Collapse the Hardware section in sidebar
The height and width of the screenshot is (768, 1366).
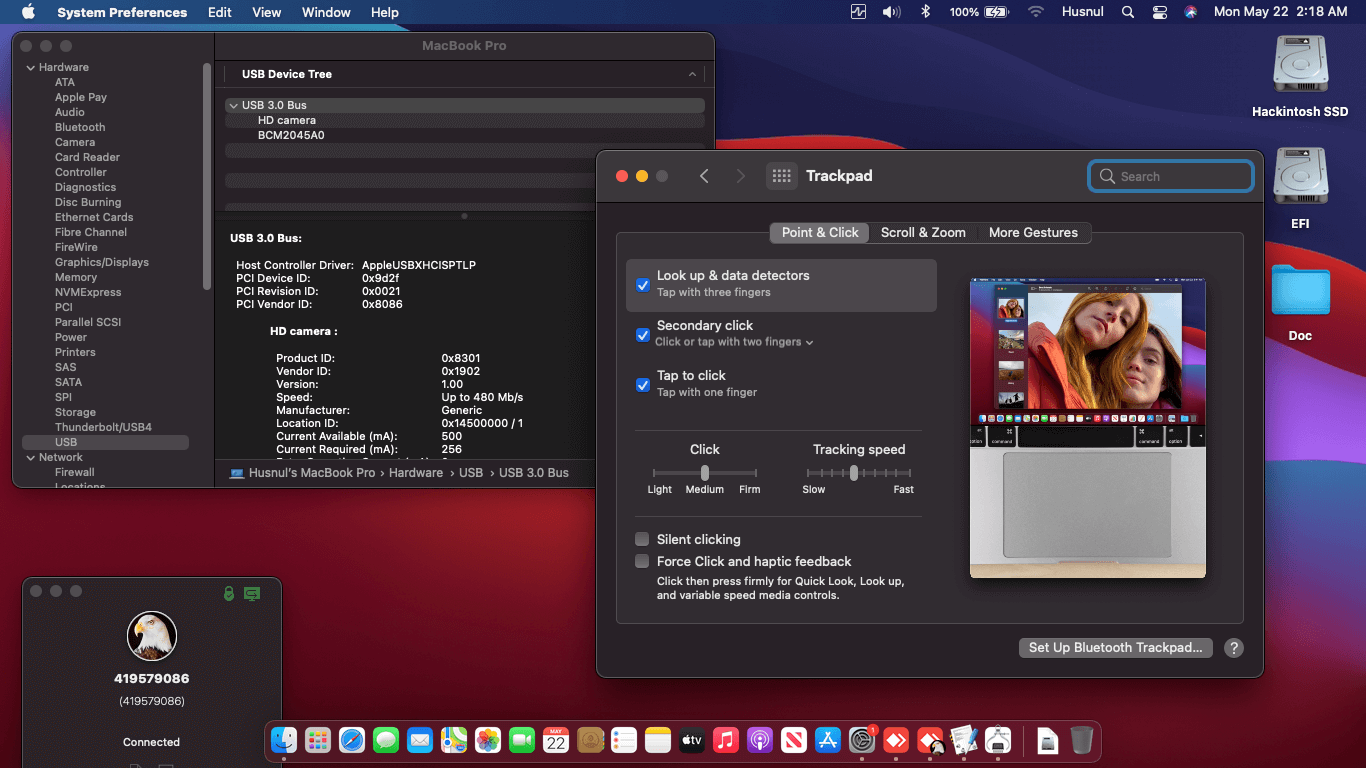coord(31,67)
